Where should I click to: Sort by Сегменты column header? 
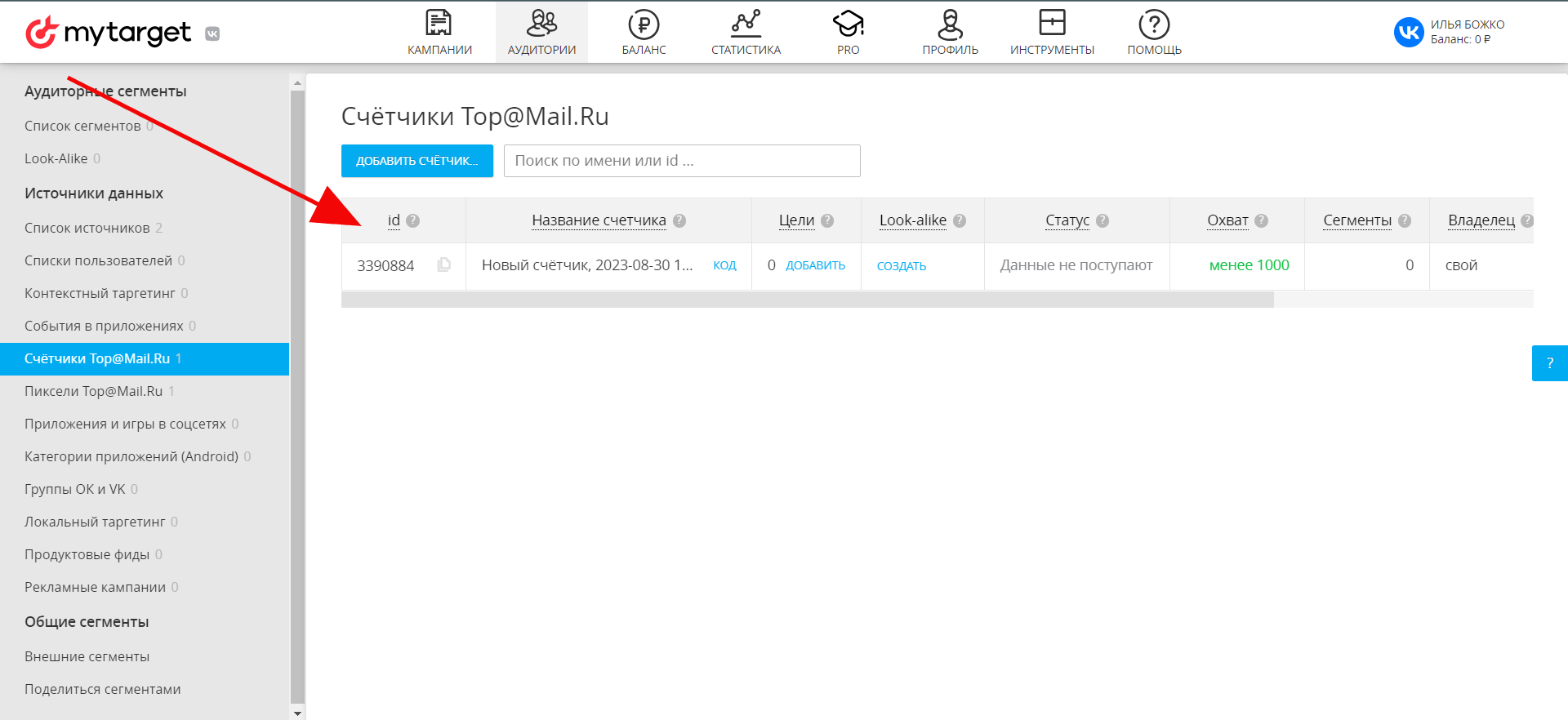pos(1357,220)
